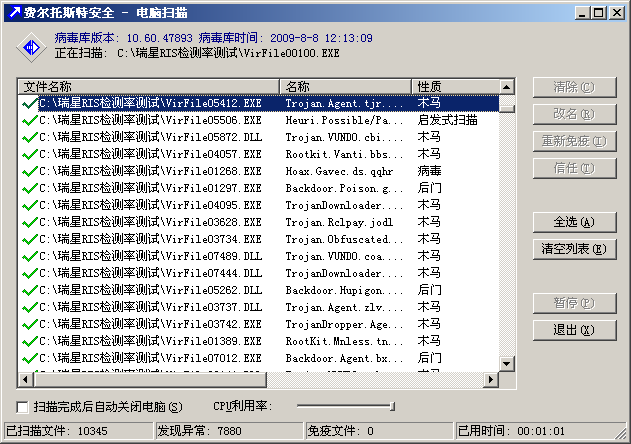Screen dimensions: 631x444
Task: Click the horizontal scrollbar thumb
Action: tap(150, 379)
